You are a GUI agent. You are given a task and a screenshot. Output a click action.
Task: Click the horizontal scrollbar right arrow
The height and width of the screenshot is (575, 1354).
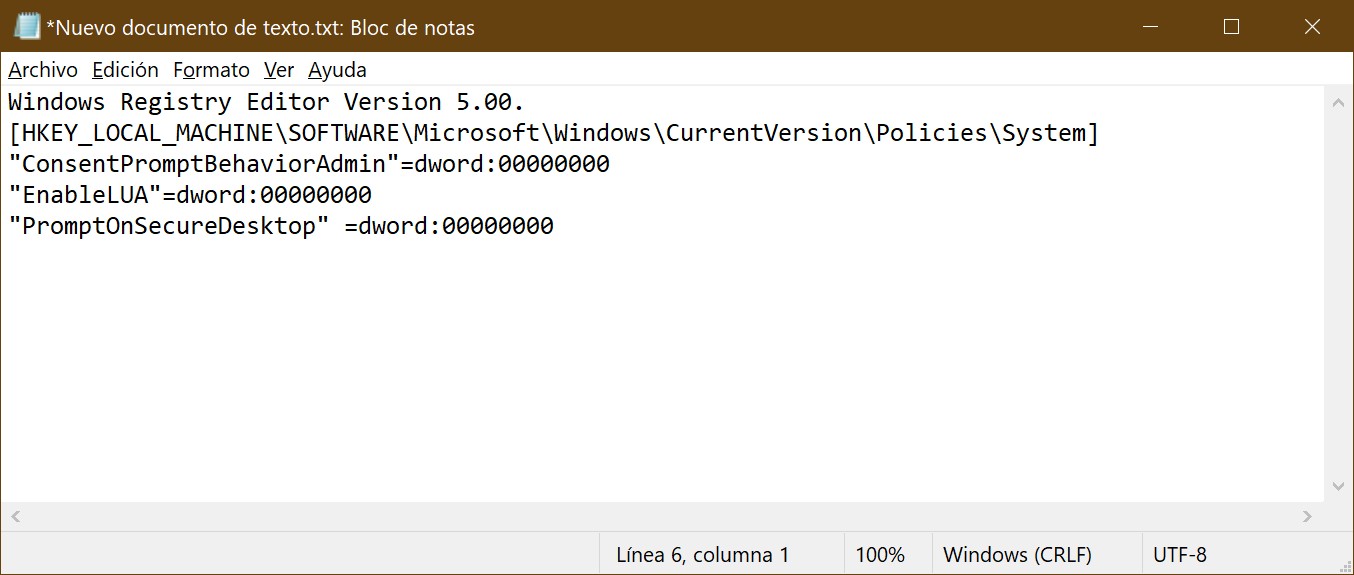(1308, 517)
